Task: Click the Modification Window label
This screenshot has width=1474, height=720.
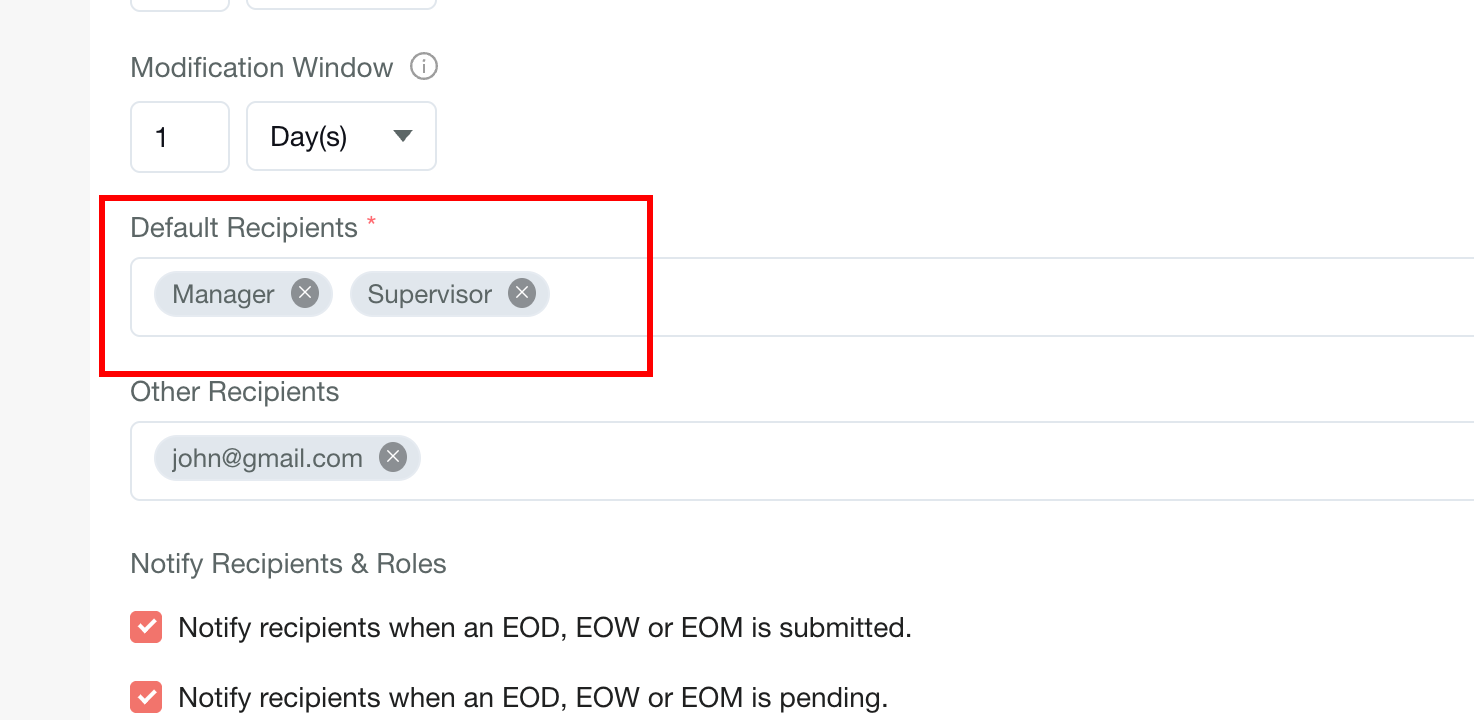Action: [x=262, y=67]
